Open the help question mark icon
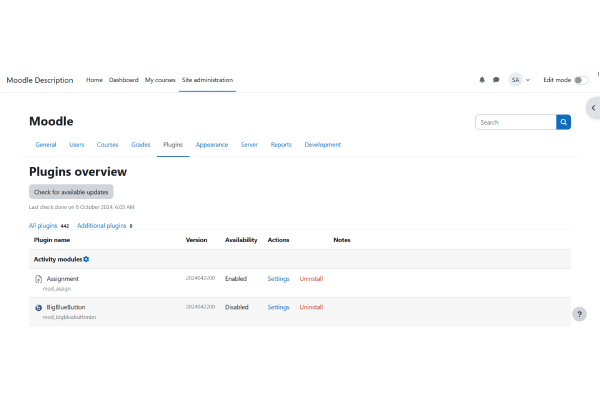 point(579,314)
